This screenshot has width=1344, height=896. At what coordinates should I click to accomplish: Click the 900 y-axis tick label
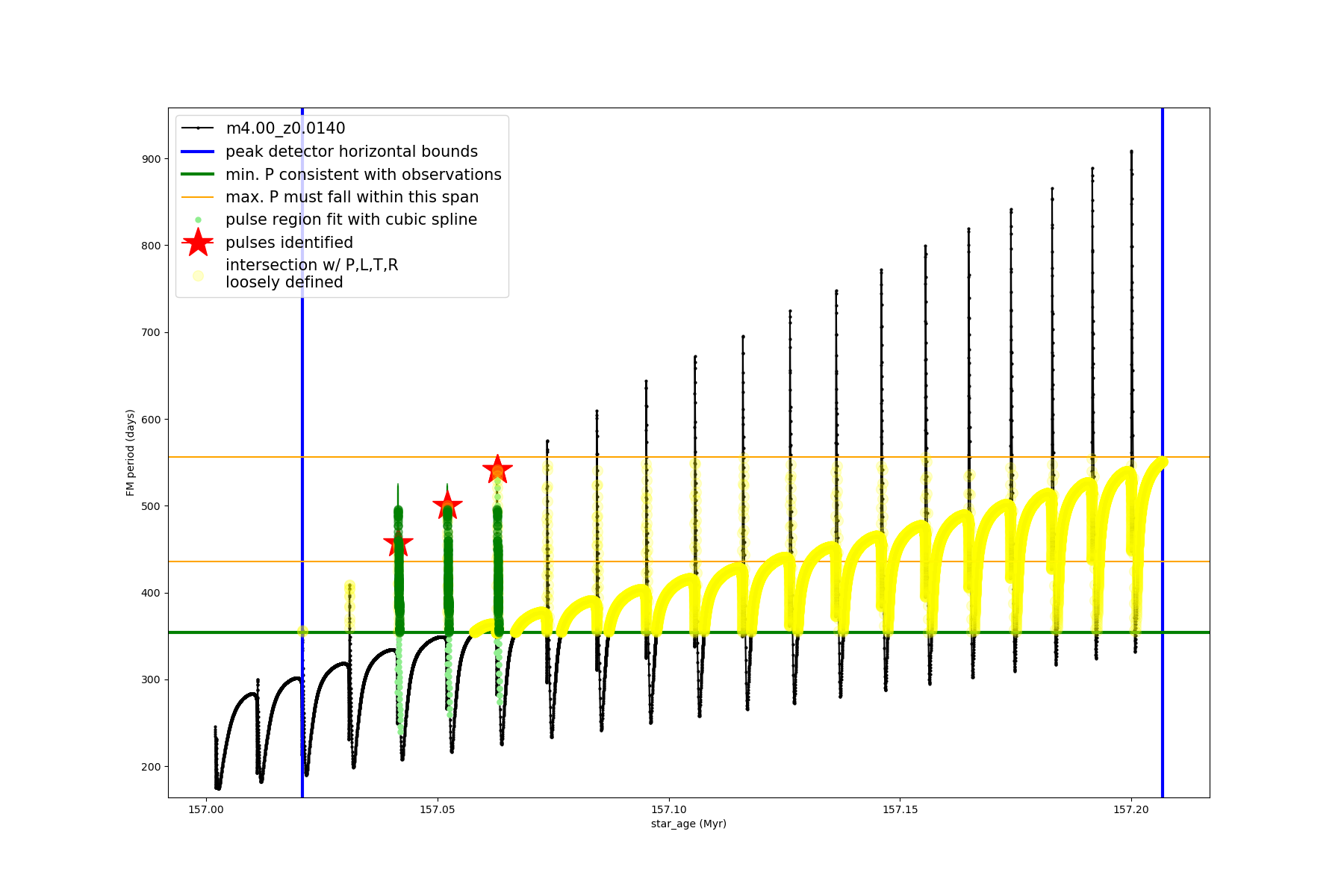[151, 159]
